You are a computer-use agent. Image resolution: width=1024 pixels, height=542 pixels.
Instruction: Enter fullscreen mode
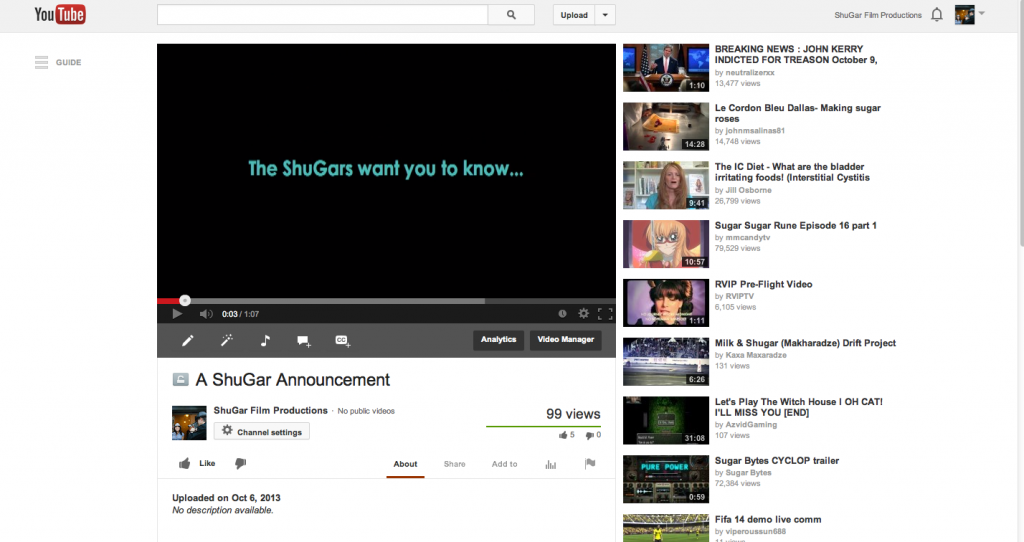pos(605,314)
